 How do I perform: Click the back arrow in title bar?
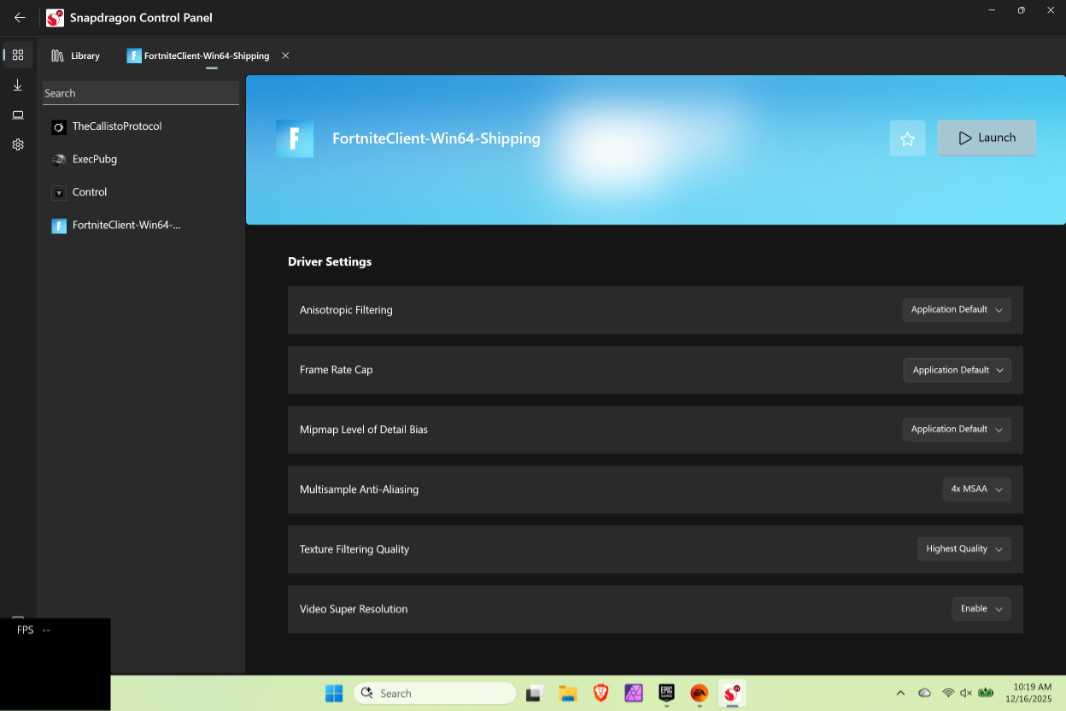coord(19,18)
